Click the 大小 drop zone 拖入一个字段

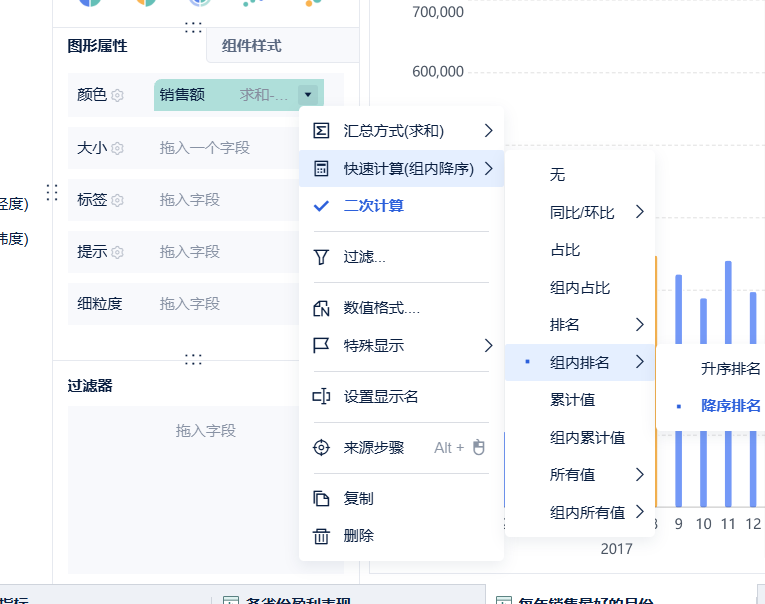click(x=204, y=147)
